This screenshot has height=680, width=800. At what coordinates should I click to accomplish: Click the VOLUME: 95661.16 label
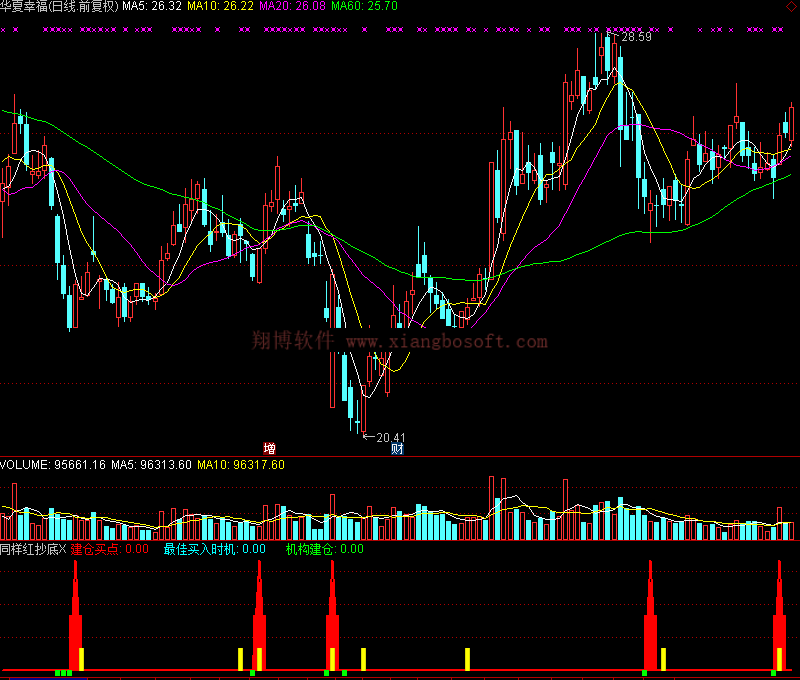[x=53, y=465]
